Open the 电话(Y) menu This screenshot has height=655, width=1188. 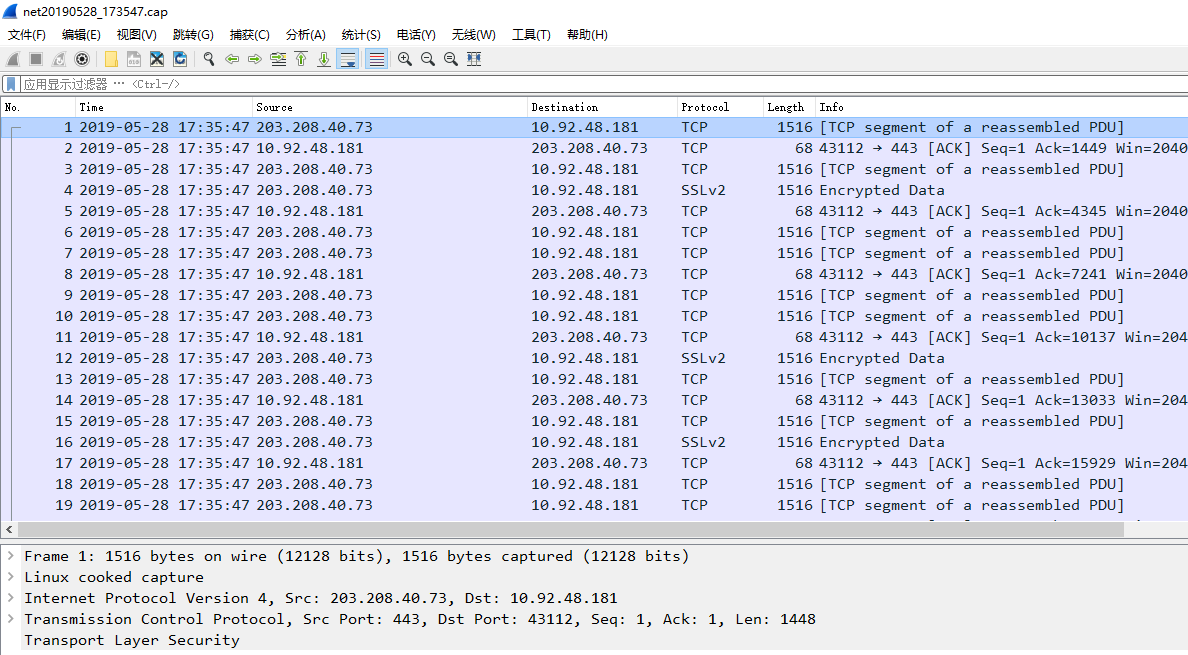416,35
